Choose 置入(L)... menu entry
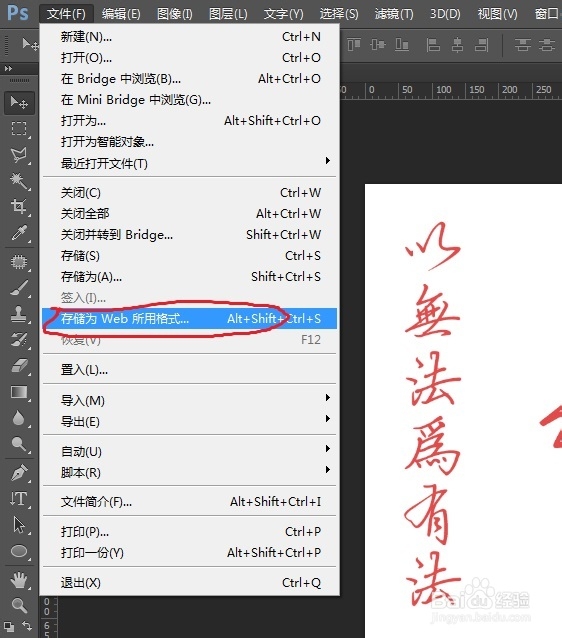562x638 pixels. [190, 370]
